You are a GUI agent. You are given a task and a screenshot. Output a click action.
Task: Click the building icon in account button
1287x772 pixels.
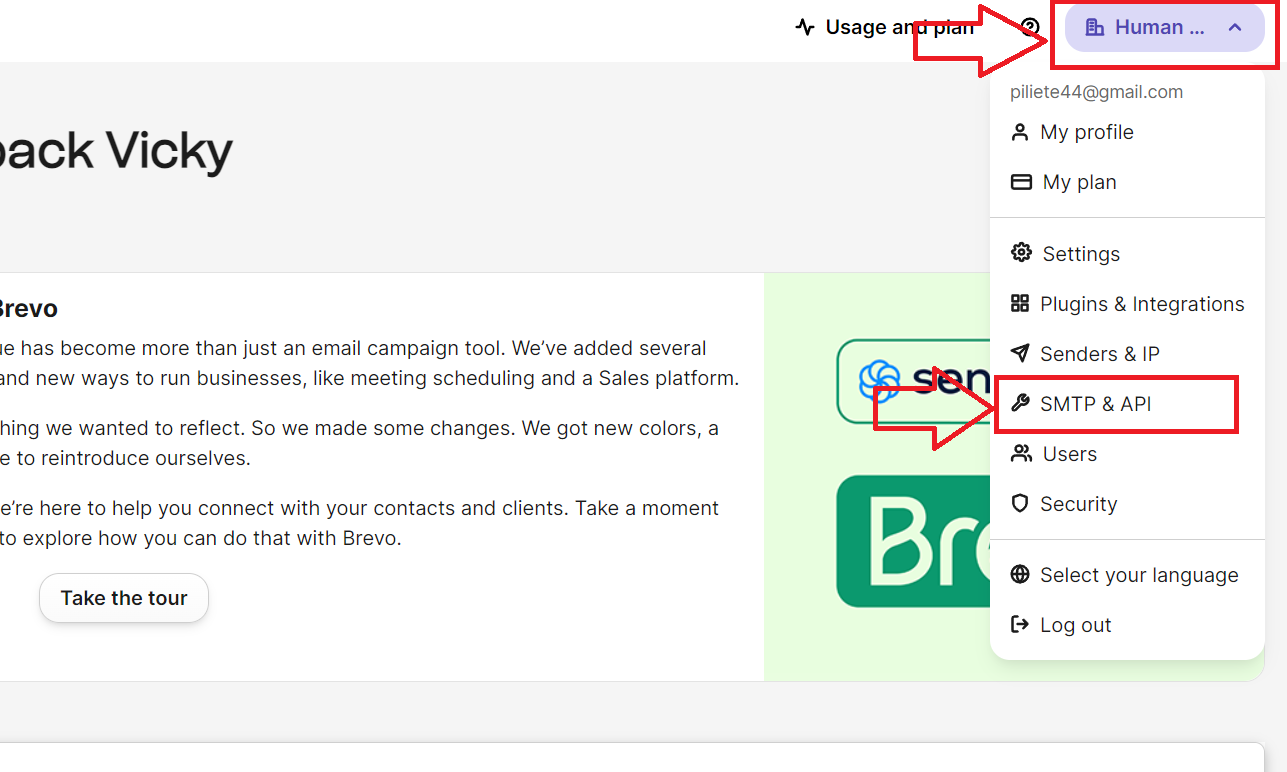(1095, 27)
